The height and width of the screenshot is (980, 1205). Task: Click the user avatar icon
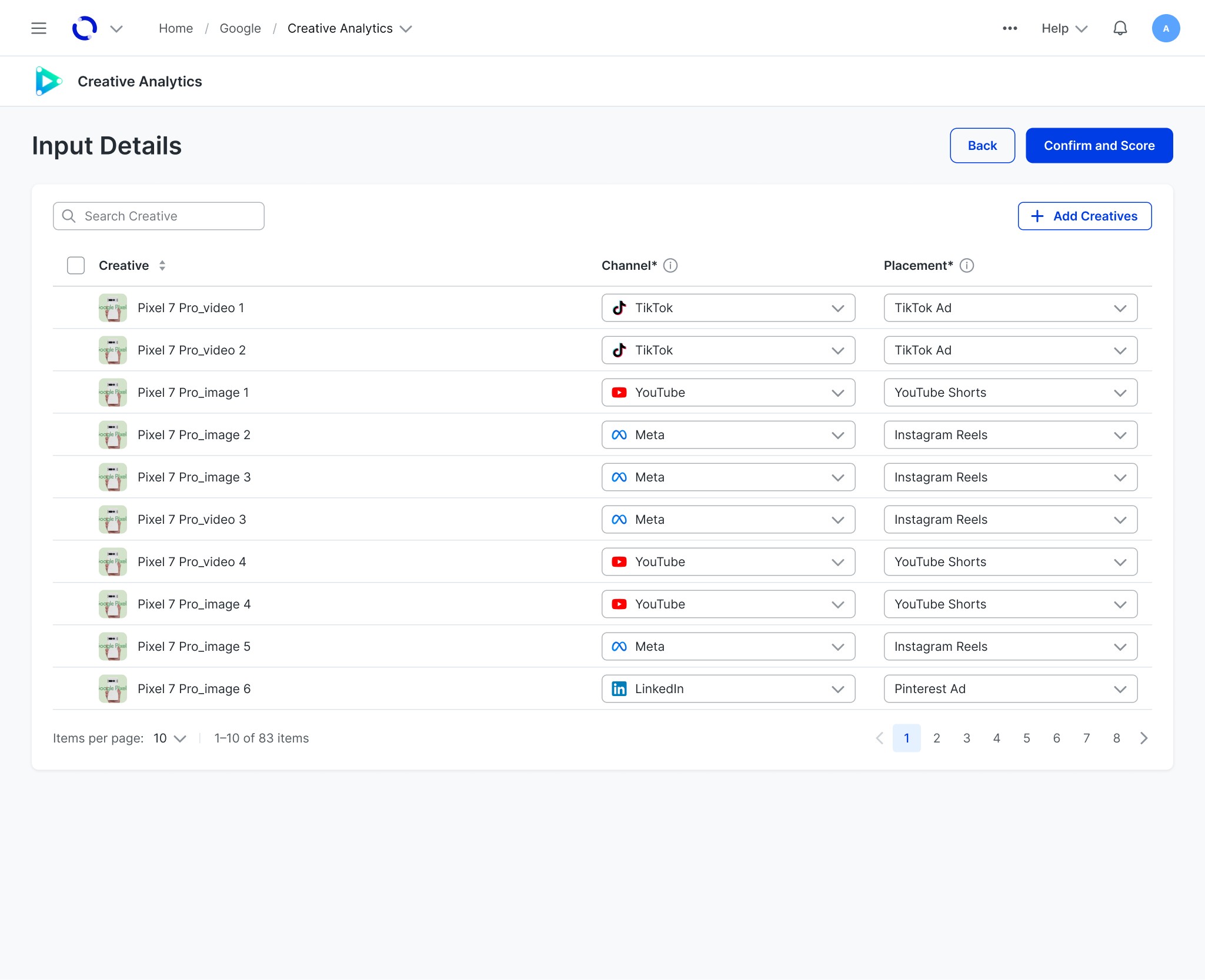1166,28
